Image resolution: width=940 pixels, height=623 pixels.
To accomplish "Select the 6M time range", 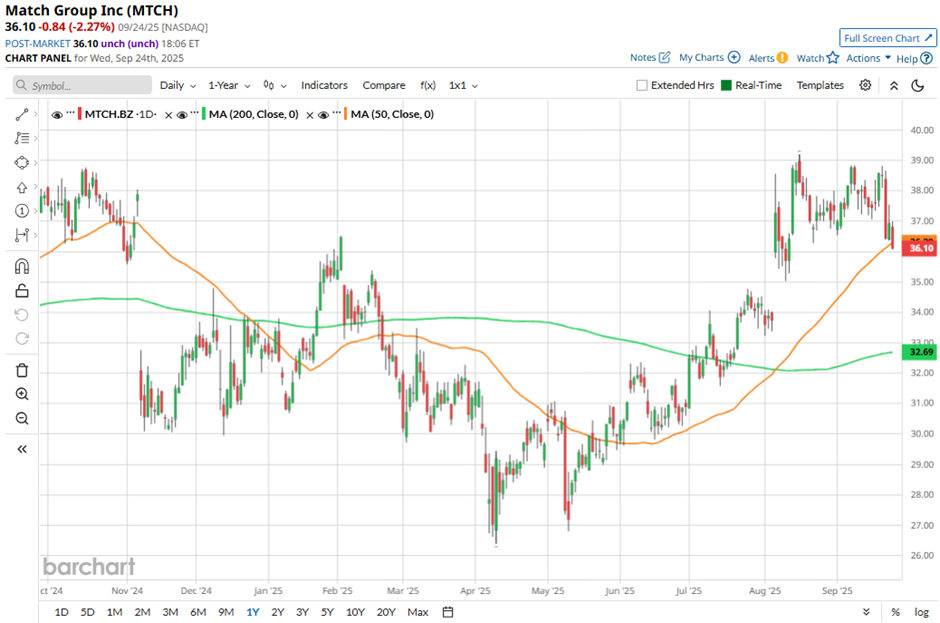I will click(x=198, y=612).
